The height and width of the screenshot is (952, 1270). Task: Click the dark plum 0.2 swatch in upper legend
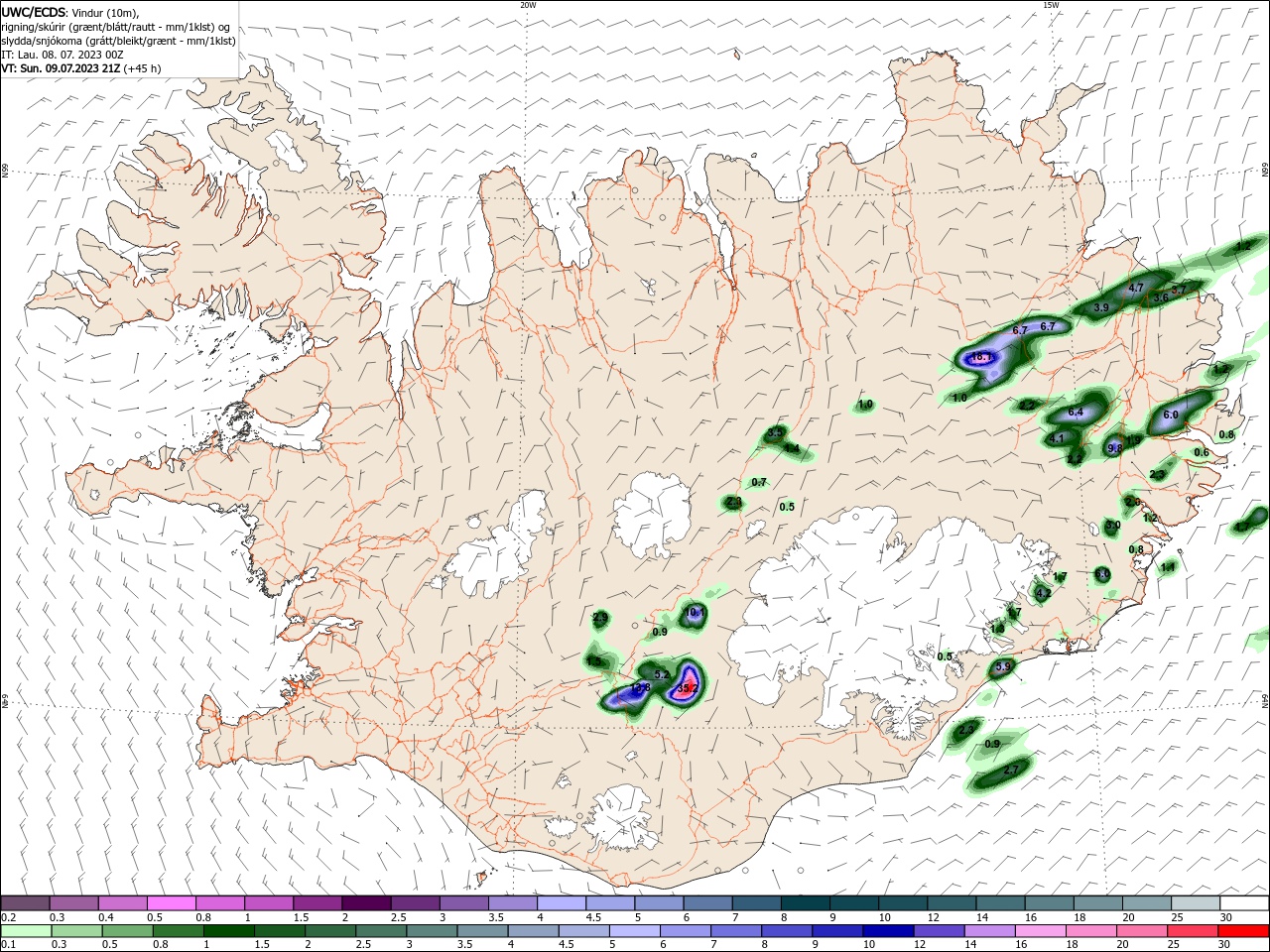(26, 903)
